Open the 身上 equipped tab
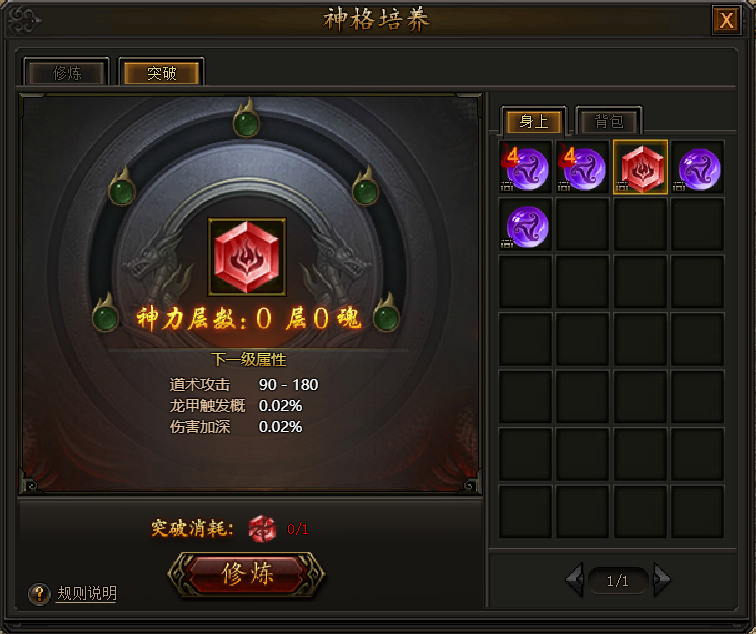This screenshot has width=756, height=634. pos(534,121)
